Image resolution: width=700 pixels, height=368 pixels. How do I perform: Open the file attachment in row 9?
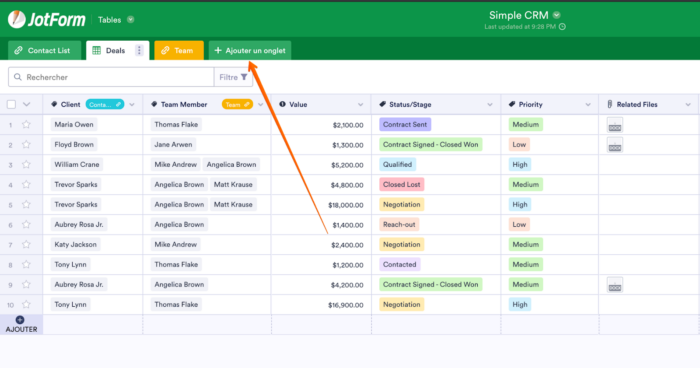615,285
